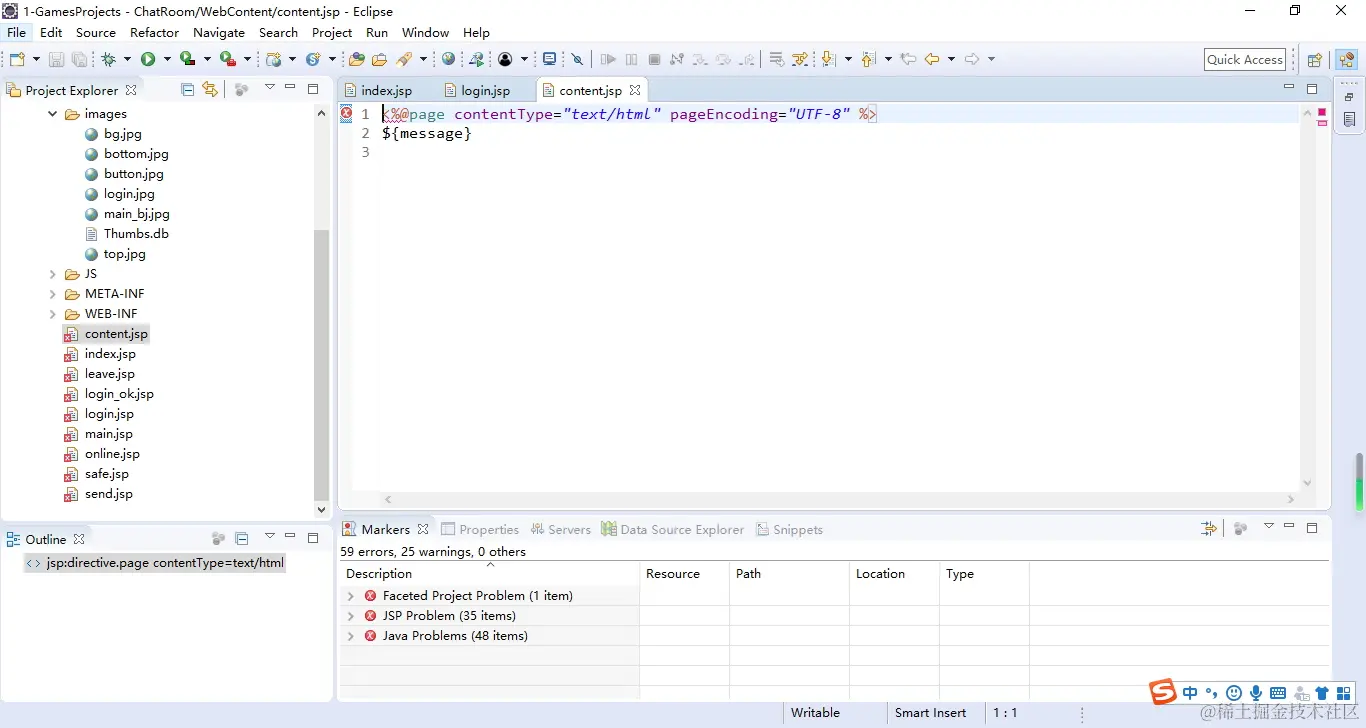This screenshot has width=1366, height=728.
Task: Toggle the Java EE perspective button
Action: 1346,60
